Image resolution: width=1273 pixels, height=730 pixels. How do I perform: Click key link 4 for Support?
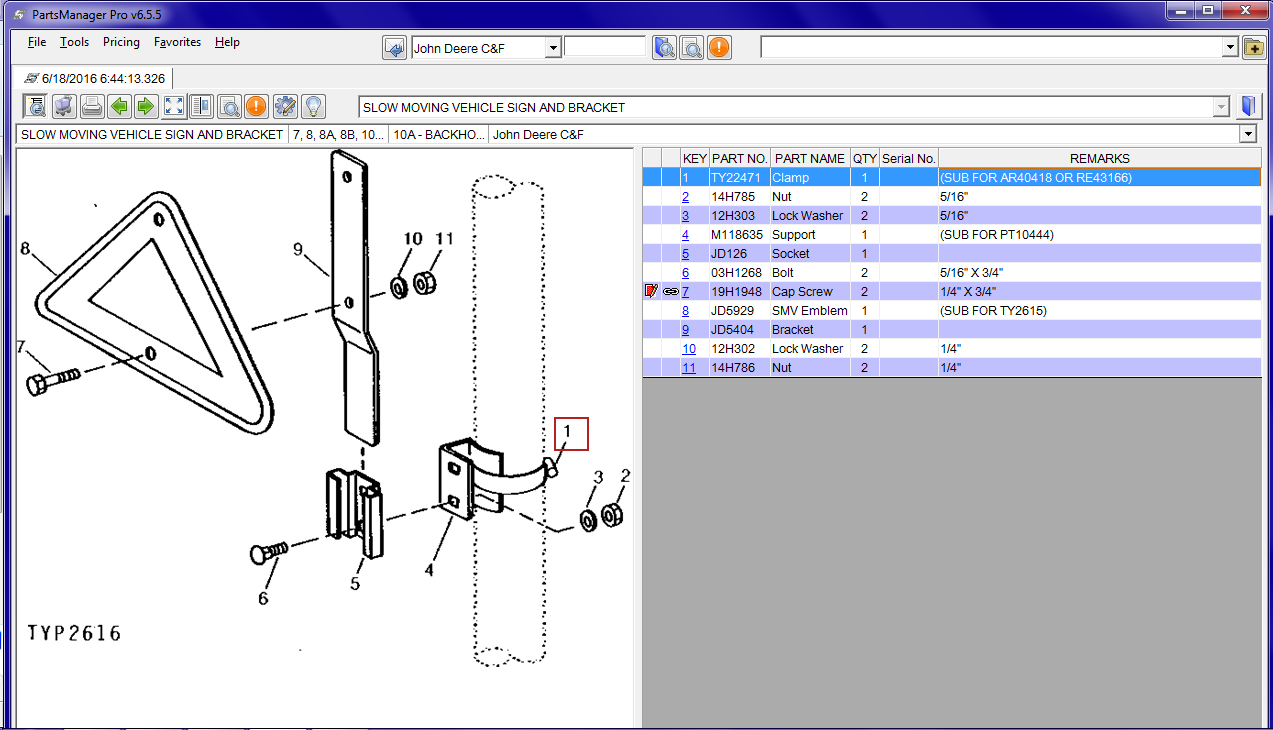coord(685,235)
